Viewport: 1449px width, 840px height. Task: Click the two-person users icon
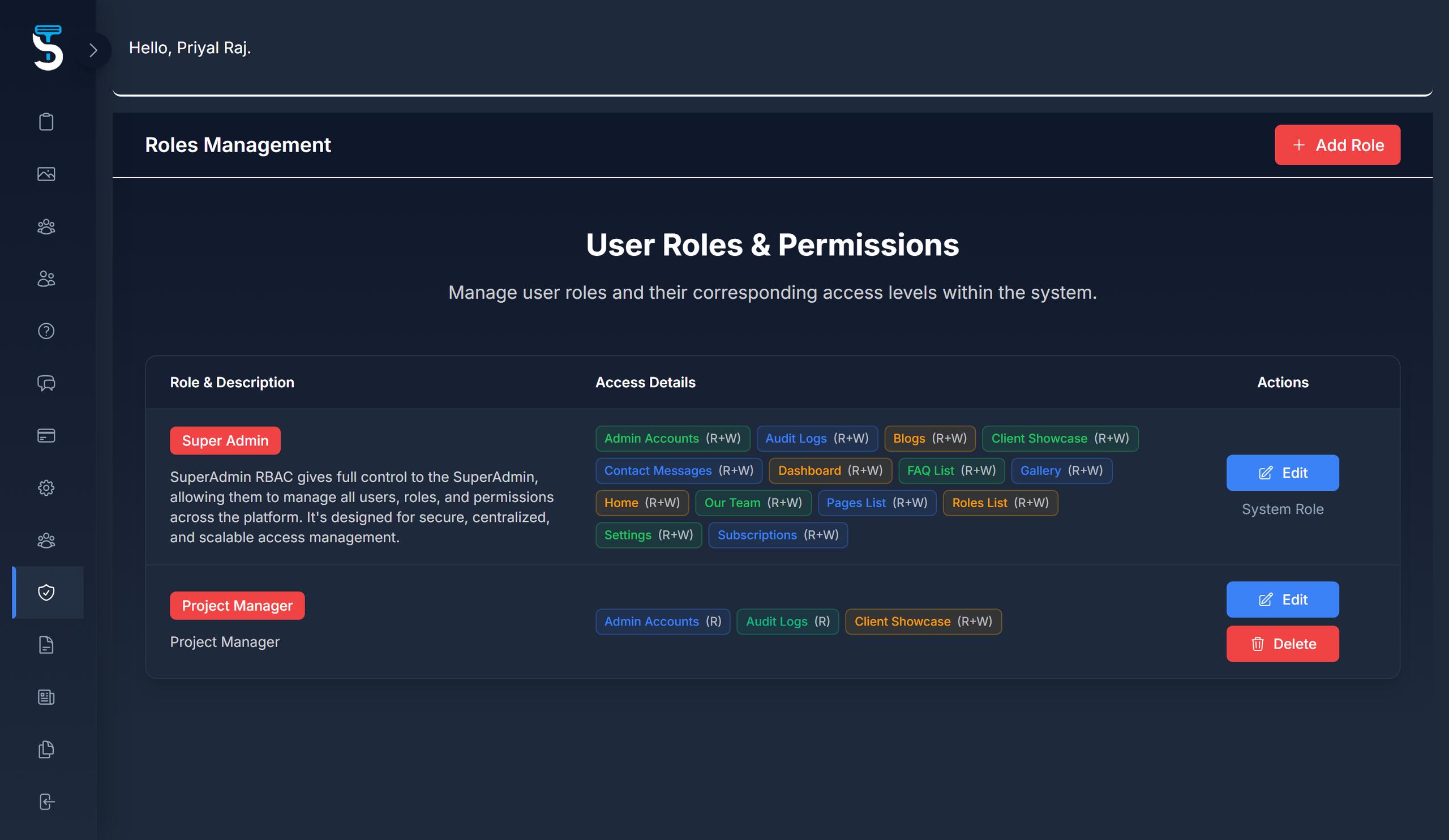tap(46, 279)
